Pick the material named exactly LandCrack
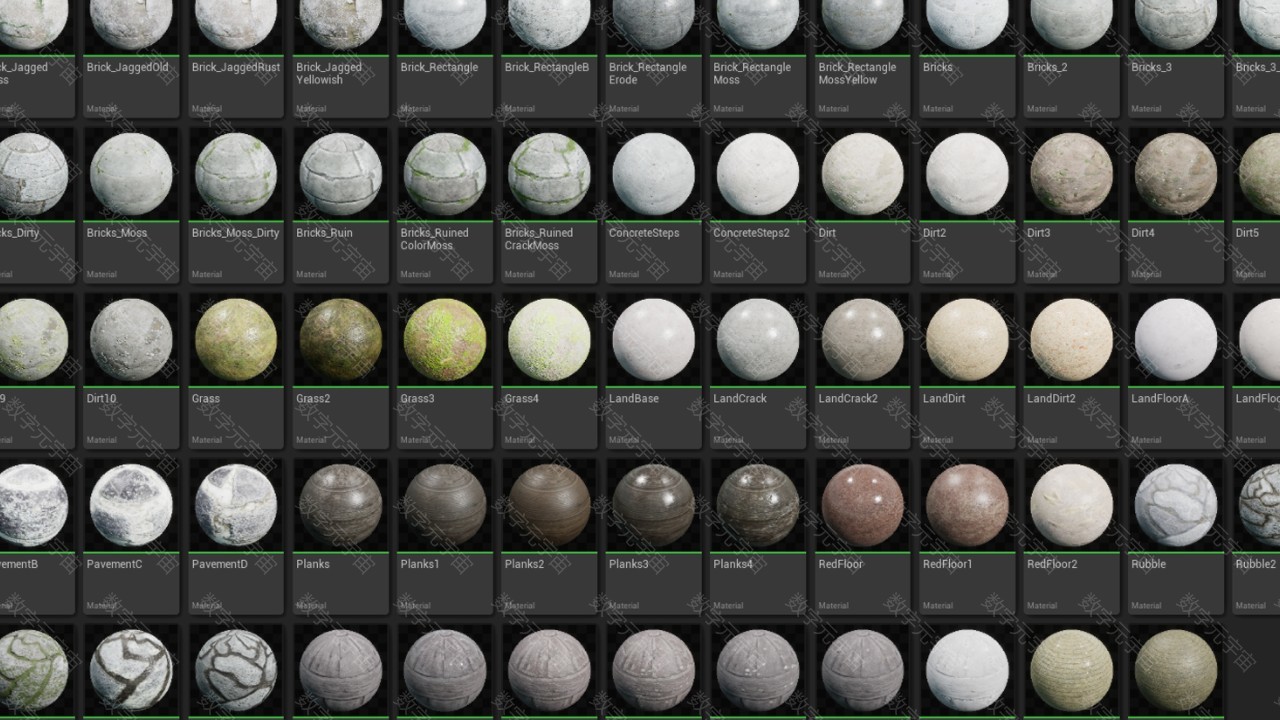The image size is (1280, 720). coord(757,370)
